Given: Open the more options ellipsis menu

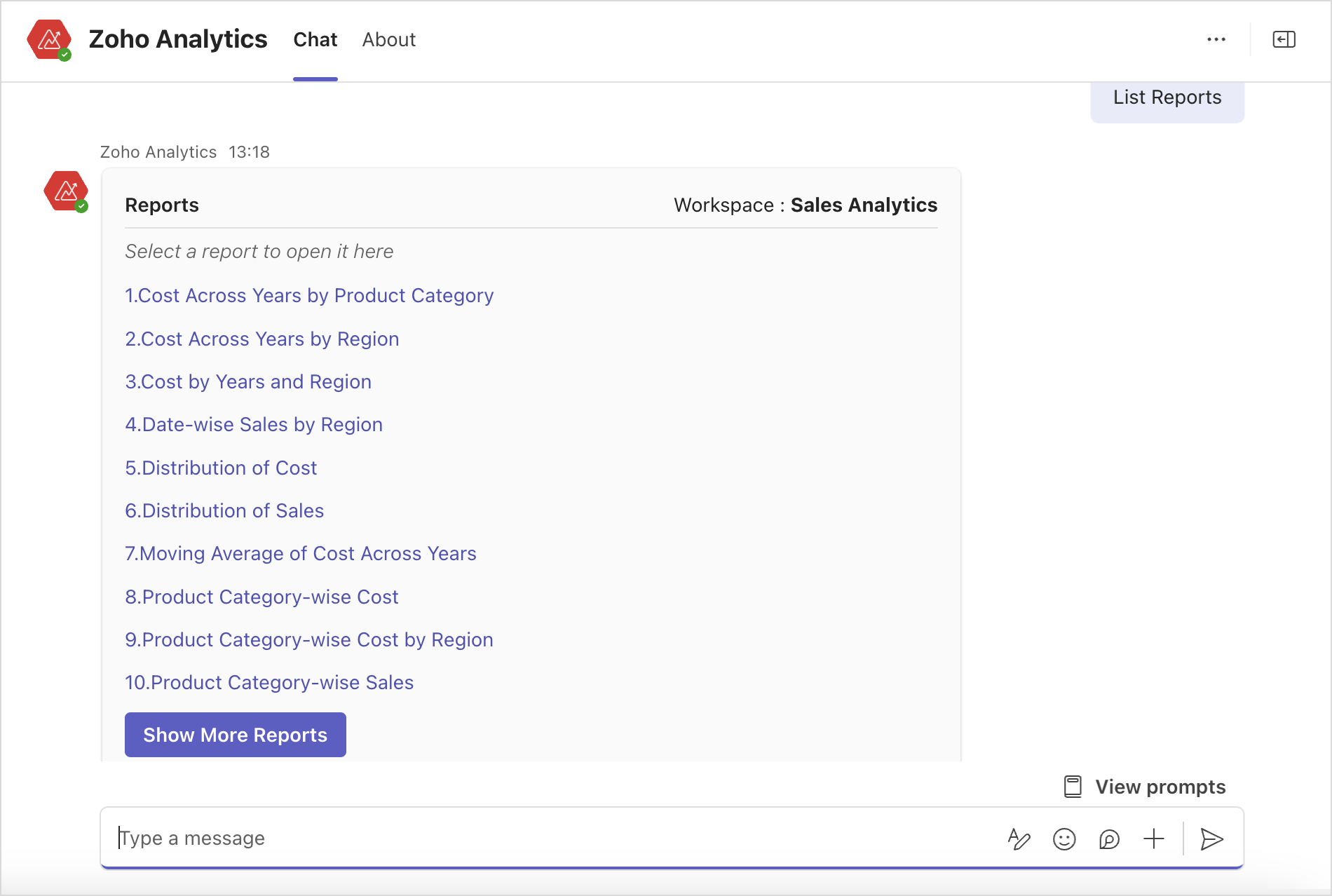Looking at the screenshot, I should [1216, 39].
